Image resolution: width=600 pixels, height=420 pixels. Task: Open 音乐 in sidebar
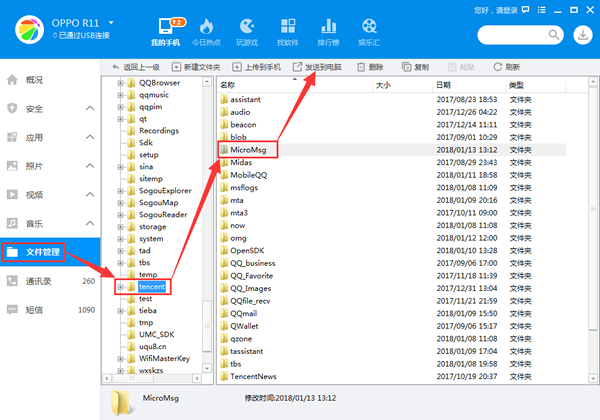click(x=50, y=223)
